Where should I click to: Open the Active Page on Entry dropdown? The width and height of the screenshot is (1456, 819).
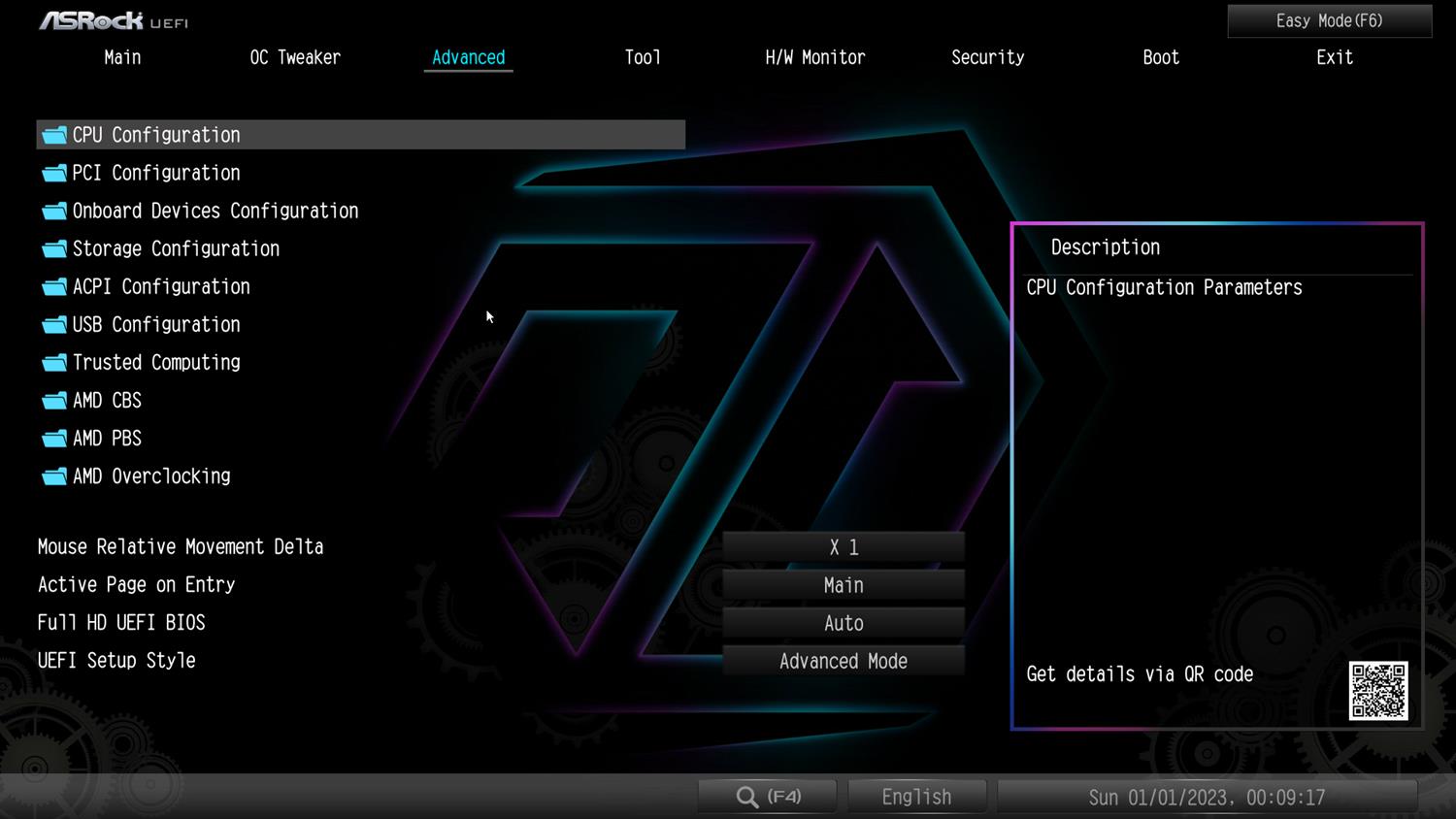click(843, 585)
